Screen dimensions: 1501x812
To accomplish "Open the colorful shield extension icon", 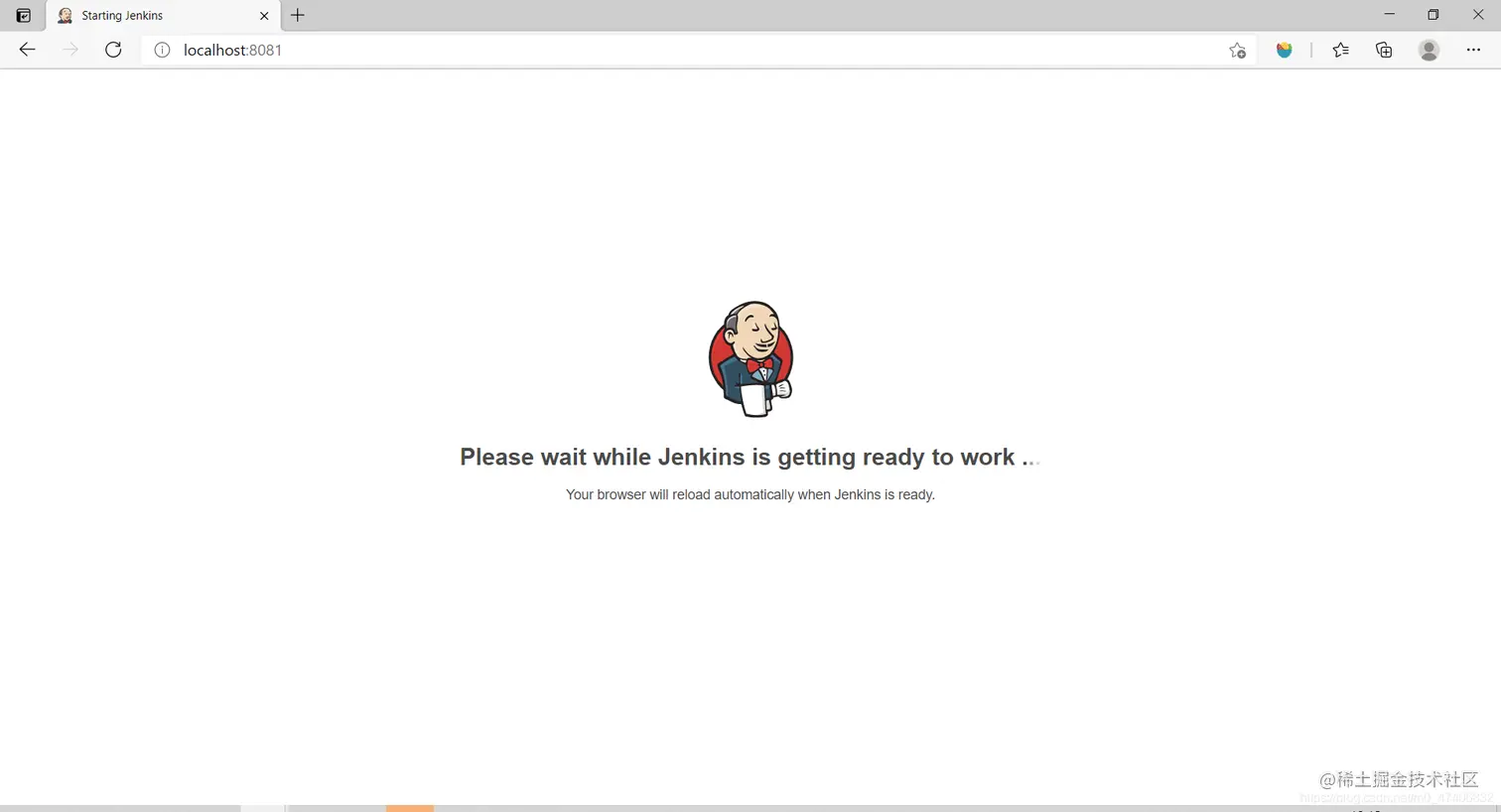I will click(x=1285, y=50).
